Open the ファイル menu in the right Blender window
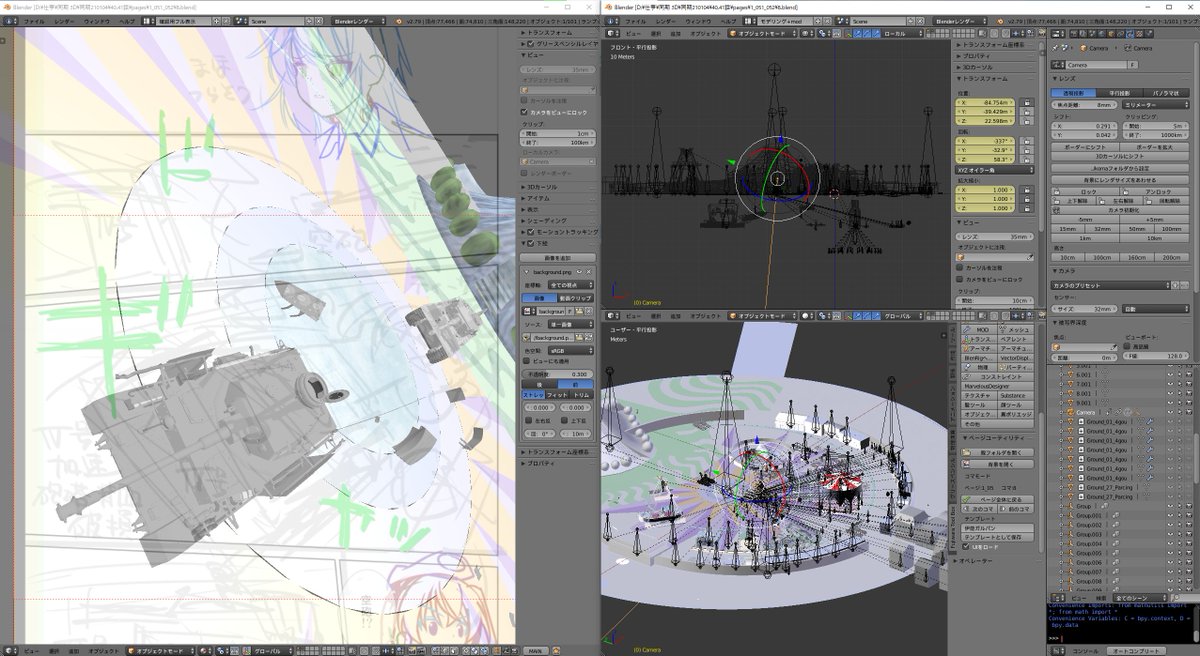Viewport: 1200px width, 656px height. [634, 20]
